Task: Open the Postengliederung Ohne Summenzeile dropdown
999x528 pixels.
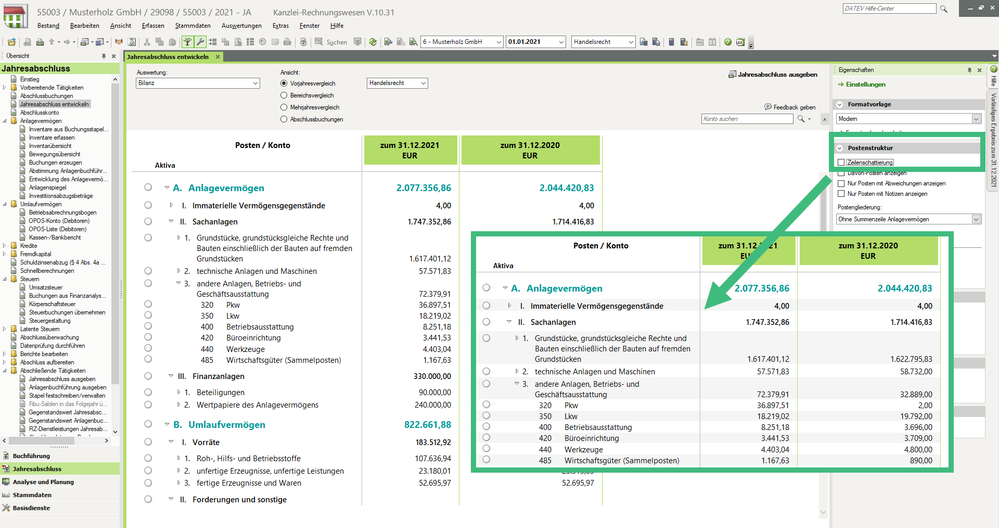Action: (909, 219)
